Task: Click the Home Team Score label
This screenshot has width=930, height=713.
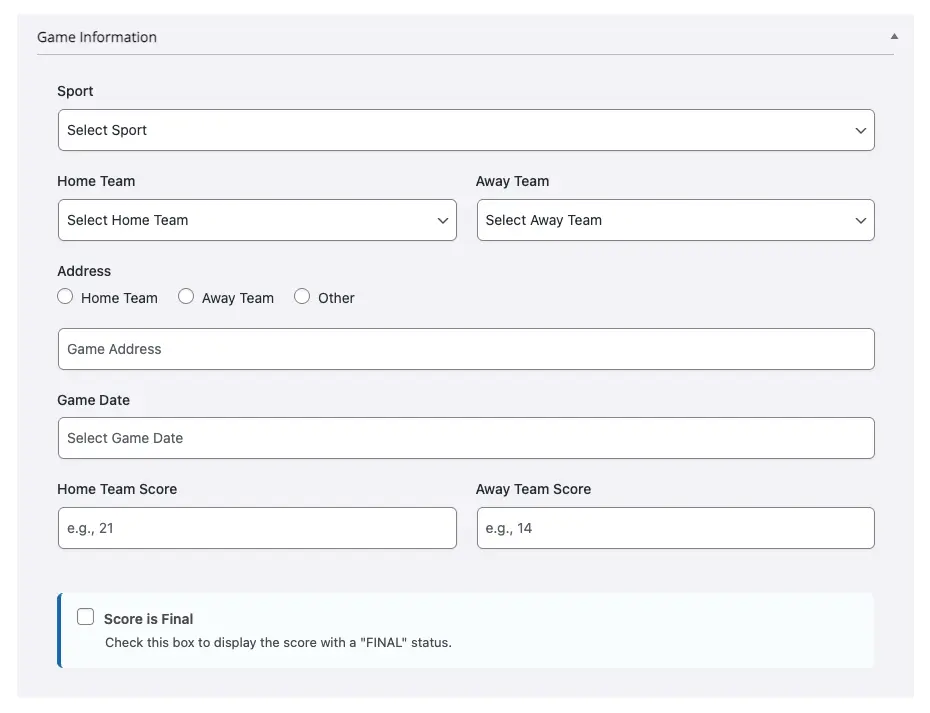Action: click(117, 489)
